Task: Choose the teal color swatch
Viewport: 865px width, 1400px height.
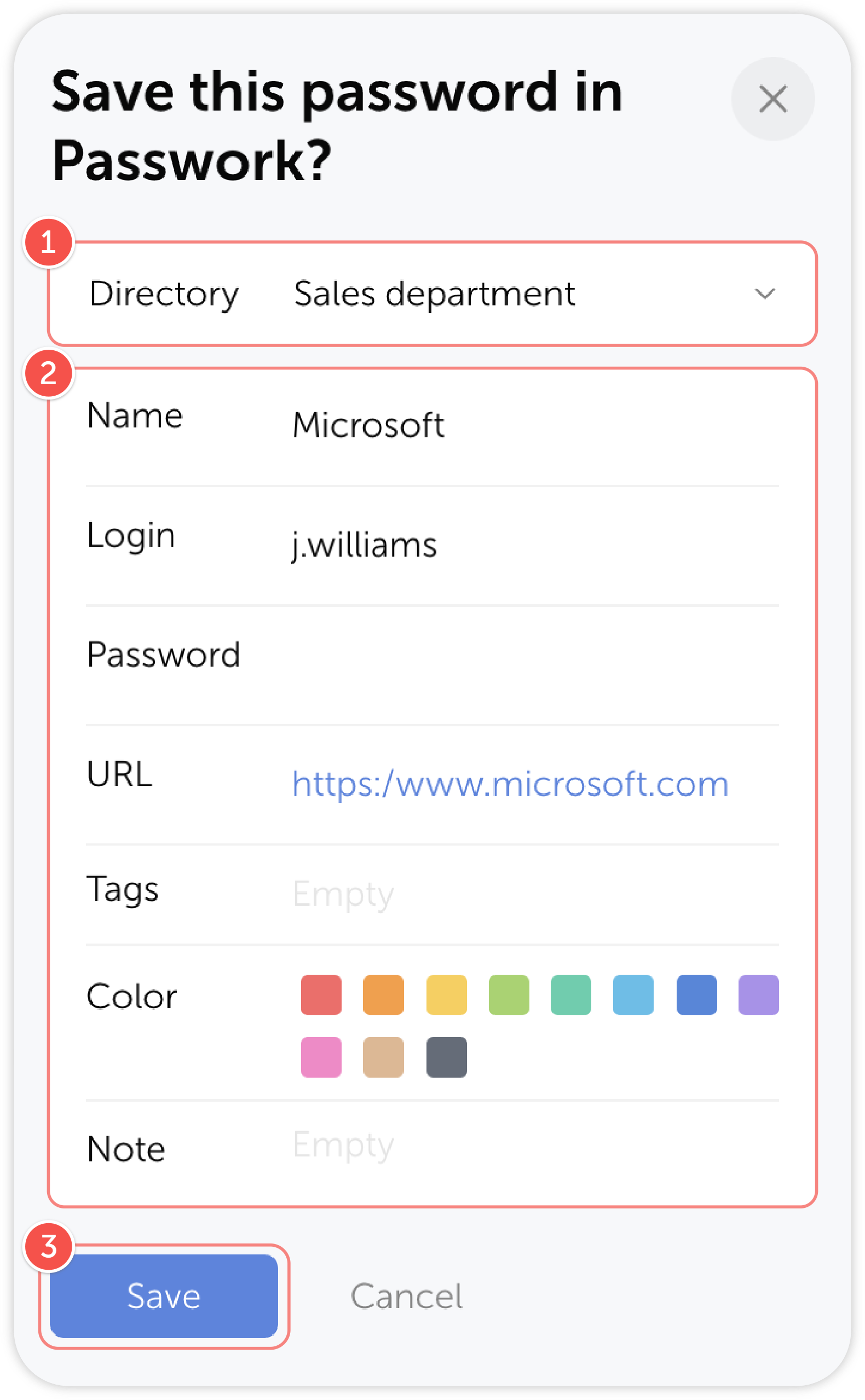Action: click(571, 995)
